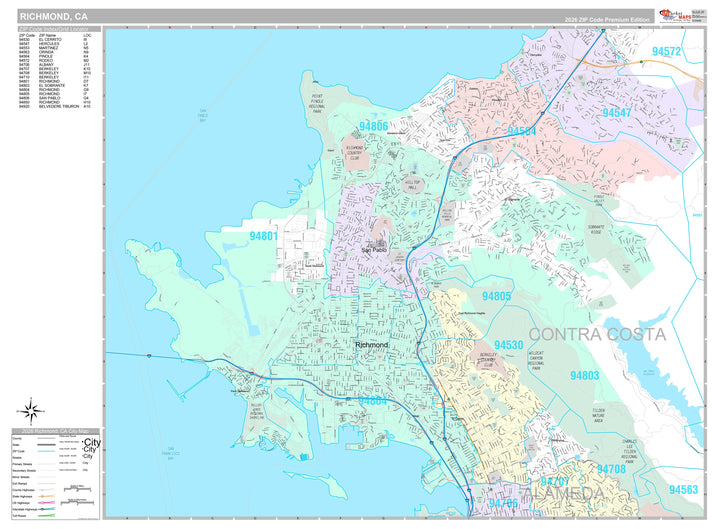Screen dimensions: 720x529
Task: Click the Wildcat Canyon Regional Park label
Action: (536, 360)
